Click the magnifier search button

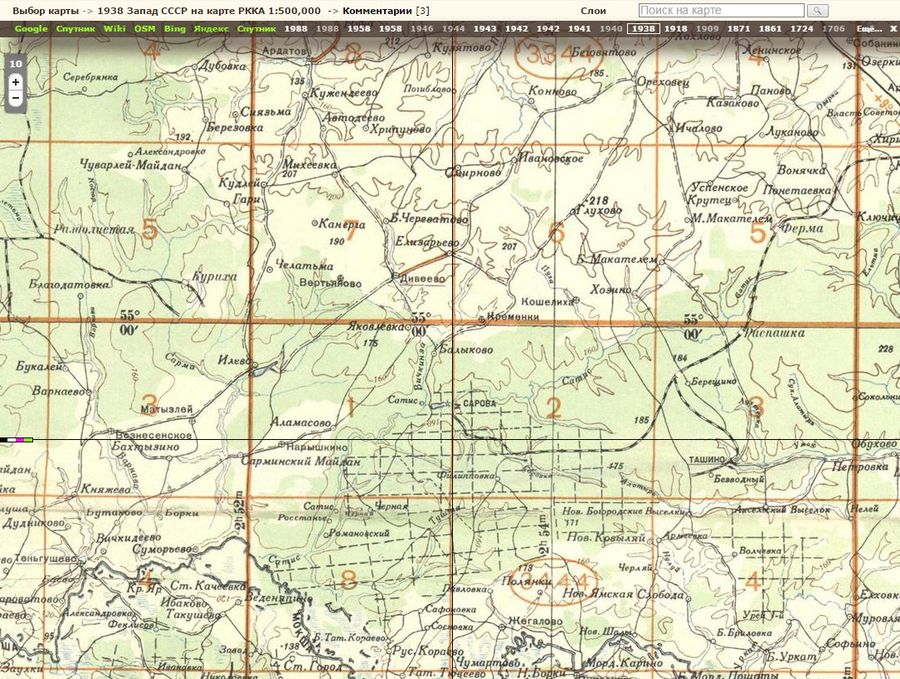[817, 10]
